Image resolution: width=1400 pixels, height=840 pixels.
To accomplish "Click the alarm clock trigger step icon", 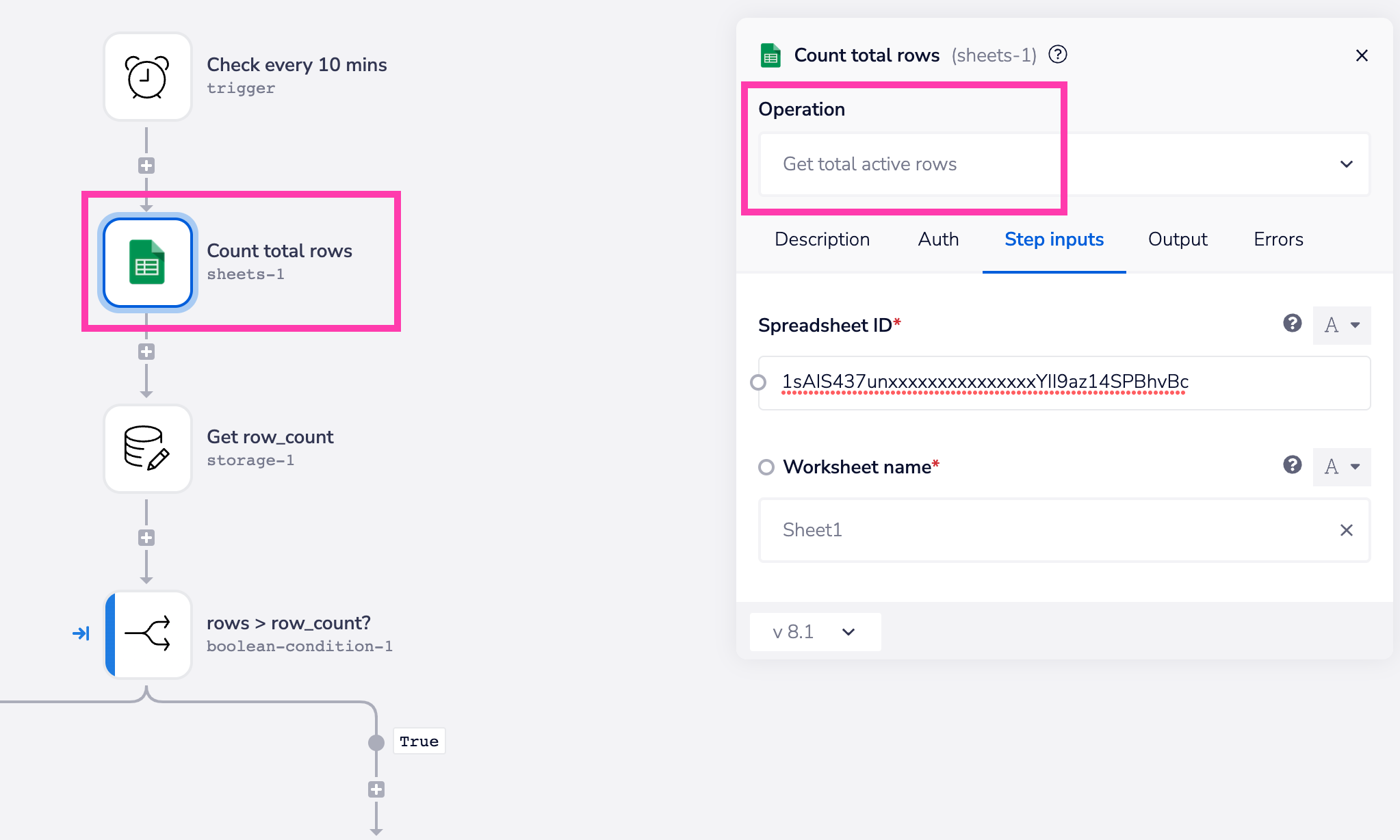I will click(x=147, y=77).
